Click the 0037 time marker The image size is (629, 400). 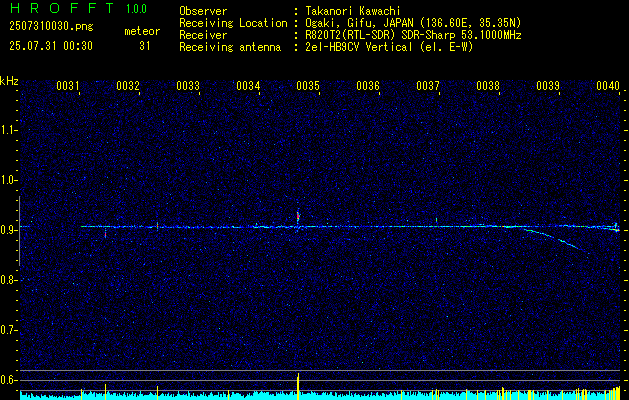coord(428,85)
